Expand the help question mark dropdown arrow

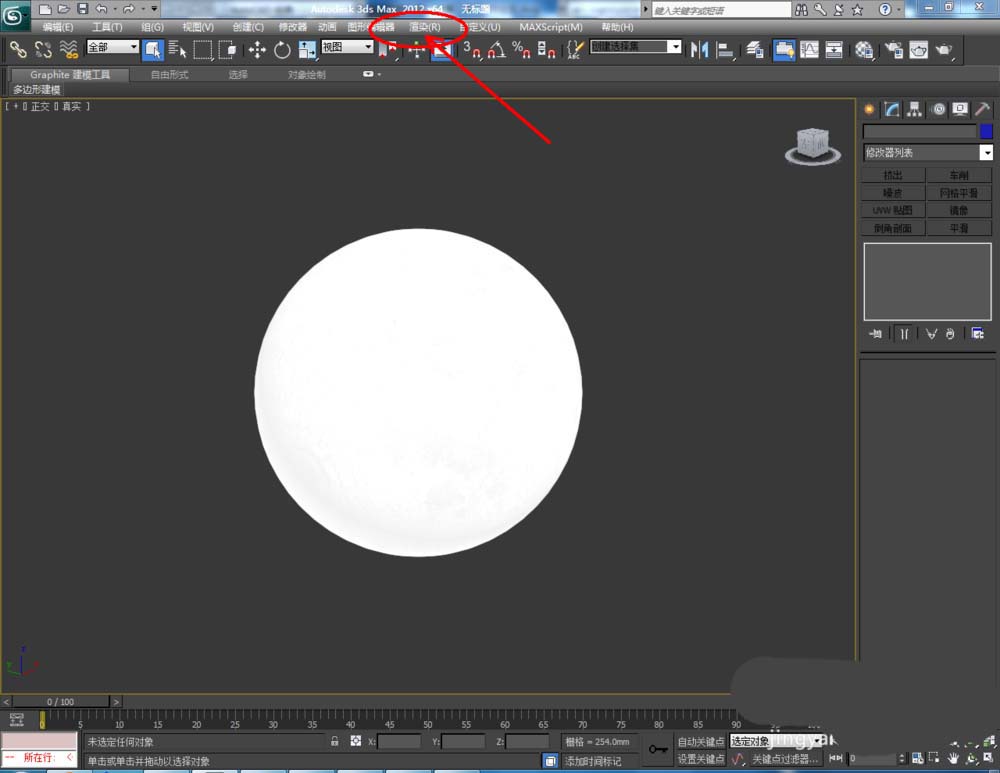tap(899, 10)
